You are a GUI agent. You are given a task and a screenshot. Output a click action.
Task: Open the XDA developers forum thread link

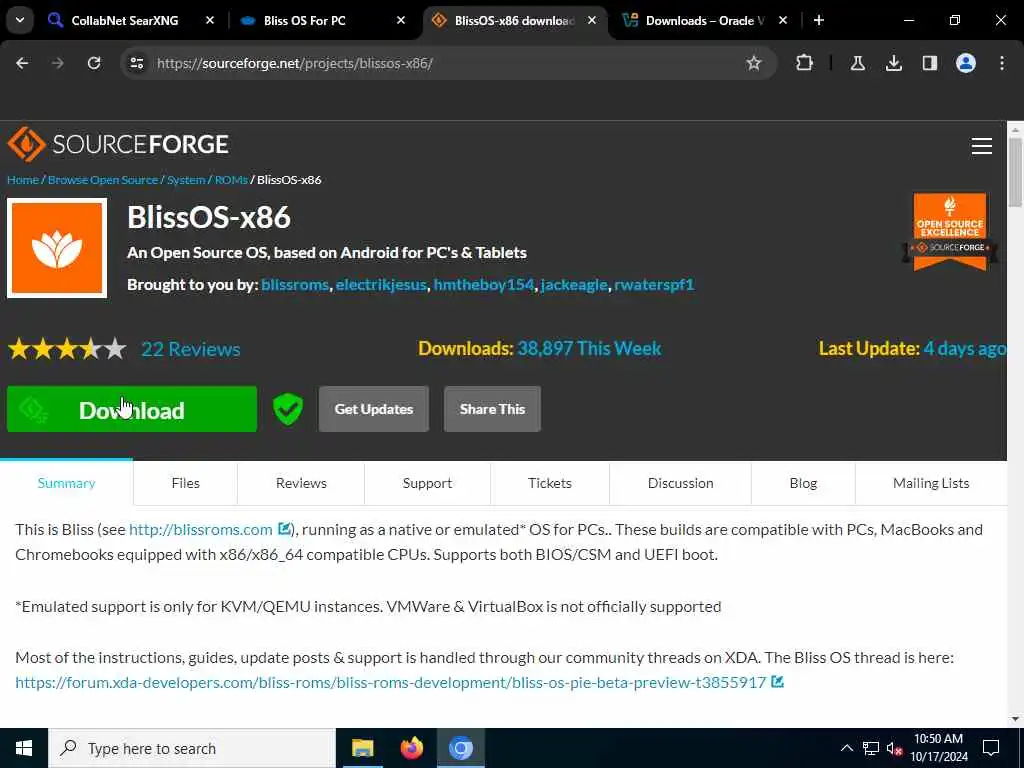pos(391,682)
